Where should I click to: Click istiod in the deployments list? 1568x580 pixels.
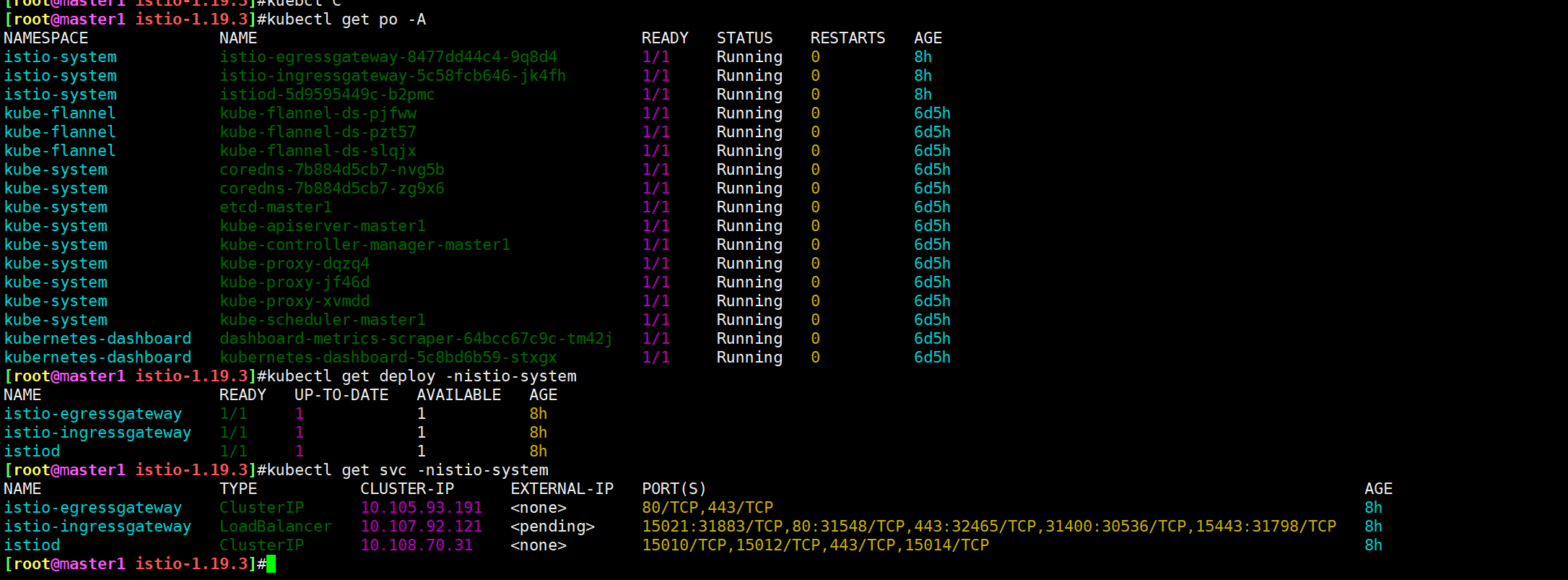[32, 451]
